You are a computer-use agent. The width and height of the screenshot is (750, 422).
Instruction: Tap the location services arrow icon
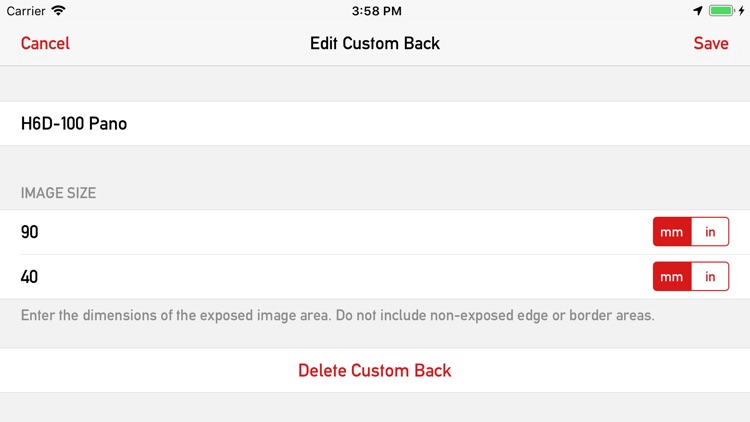[x=698, y=11]
